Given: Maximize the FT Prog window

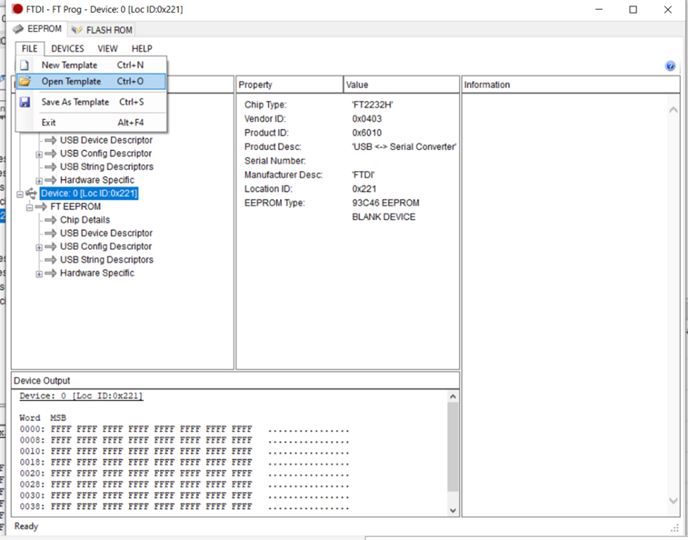Looking at the screenshot, I should (x=633, y=9).
